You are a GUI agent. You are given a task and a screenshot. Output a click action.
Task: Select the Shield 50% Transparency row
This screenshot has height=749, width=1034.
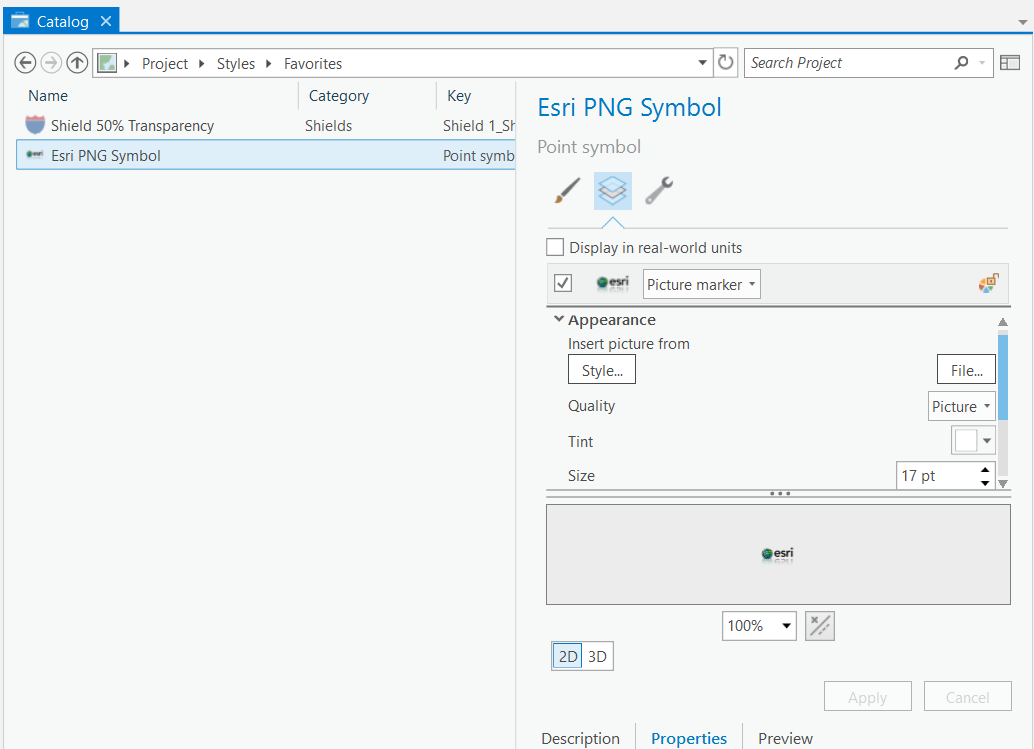click(x=266, y=125)
